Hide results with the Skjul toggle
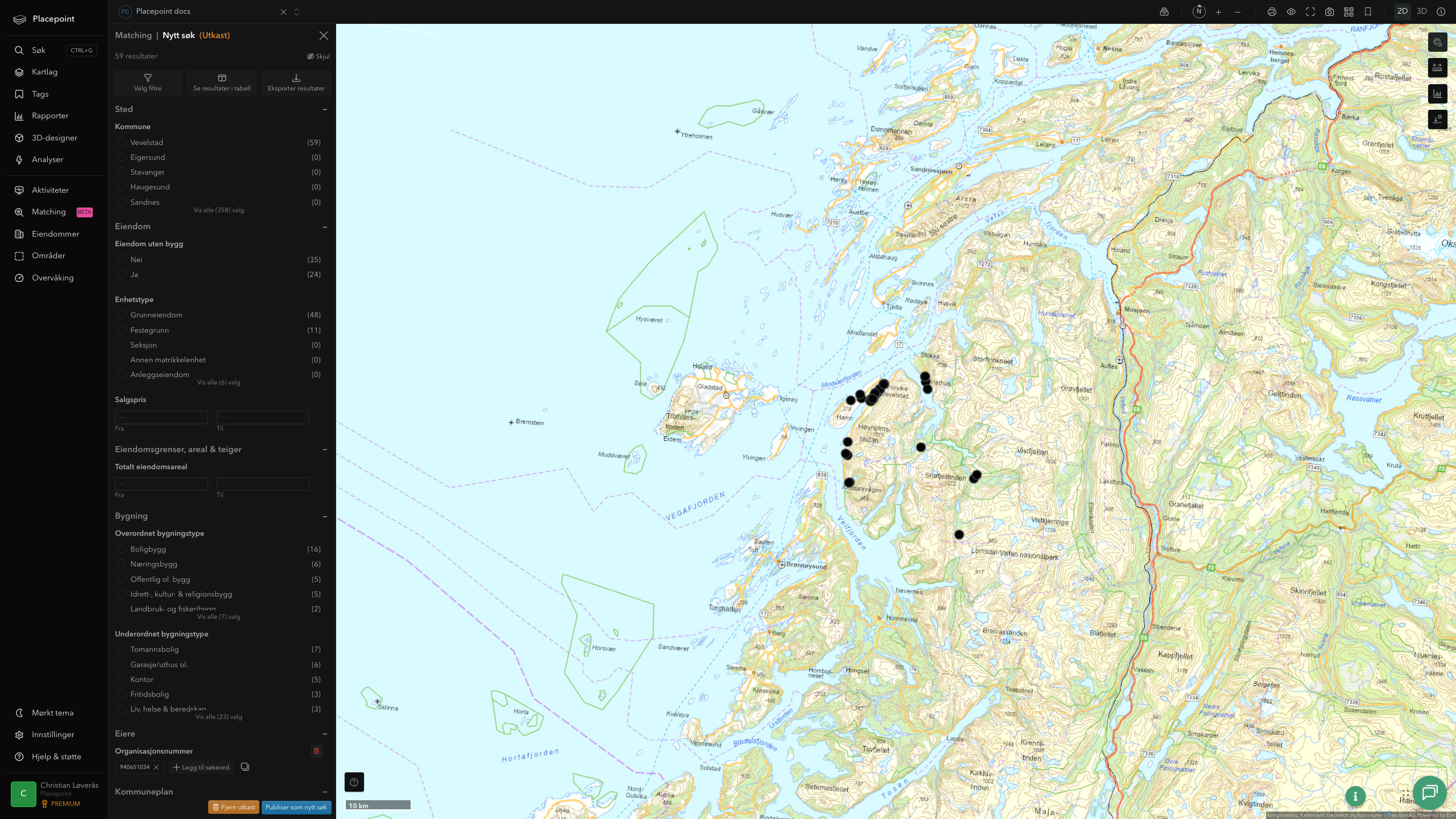1456x819 pixels. tap(318, 56)
